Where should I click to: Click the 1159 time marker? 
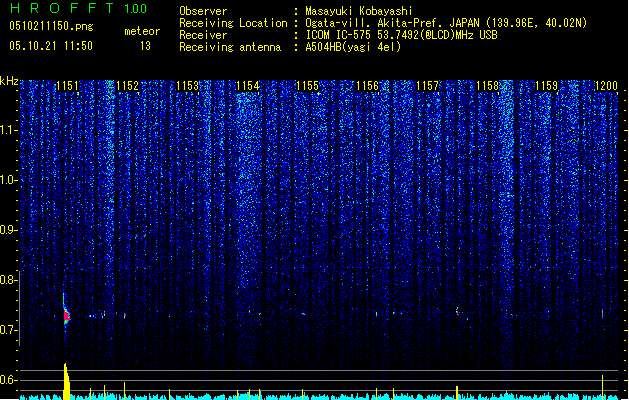click(x=547, y=86)
